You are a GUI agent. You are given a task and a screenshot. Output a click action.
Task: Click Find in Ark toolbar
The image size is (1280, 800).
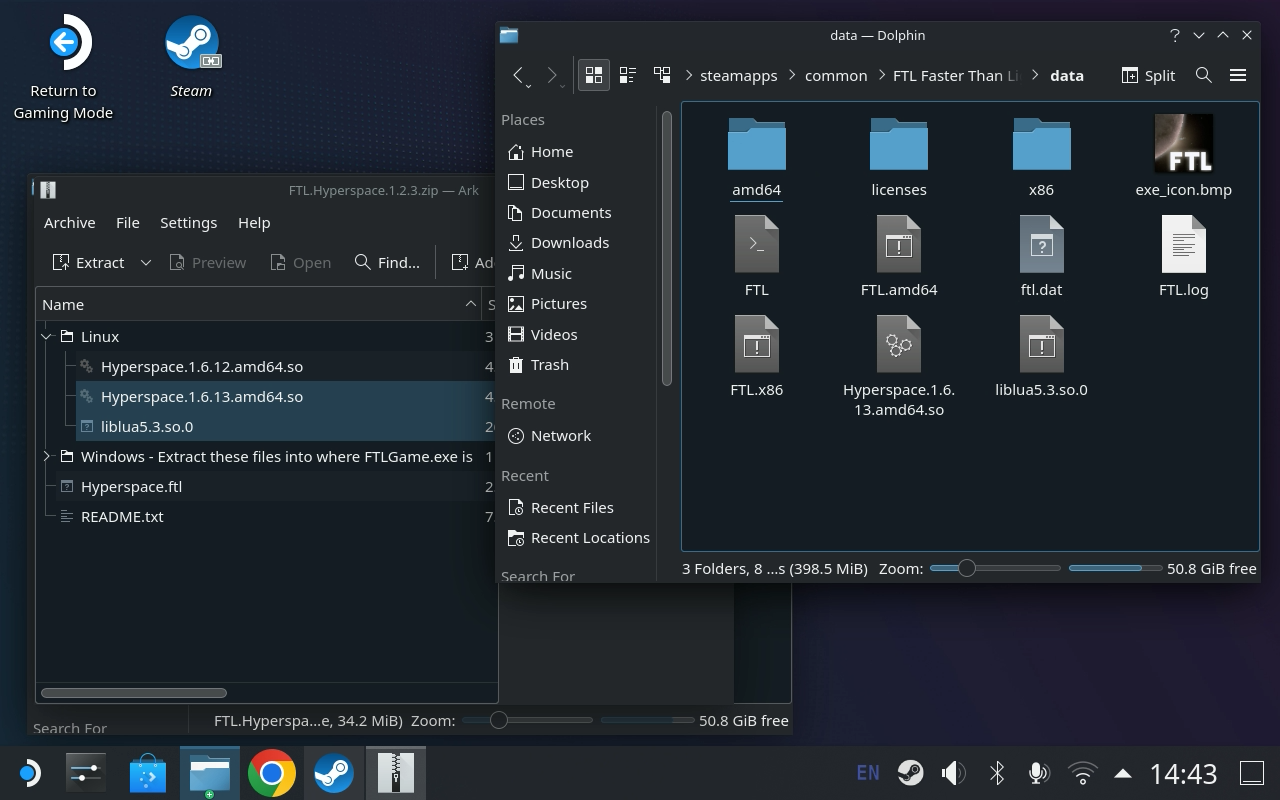click(x=387, y=262)
